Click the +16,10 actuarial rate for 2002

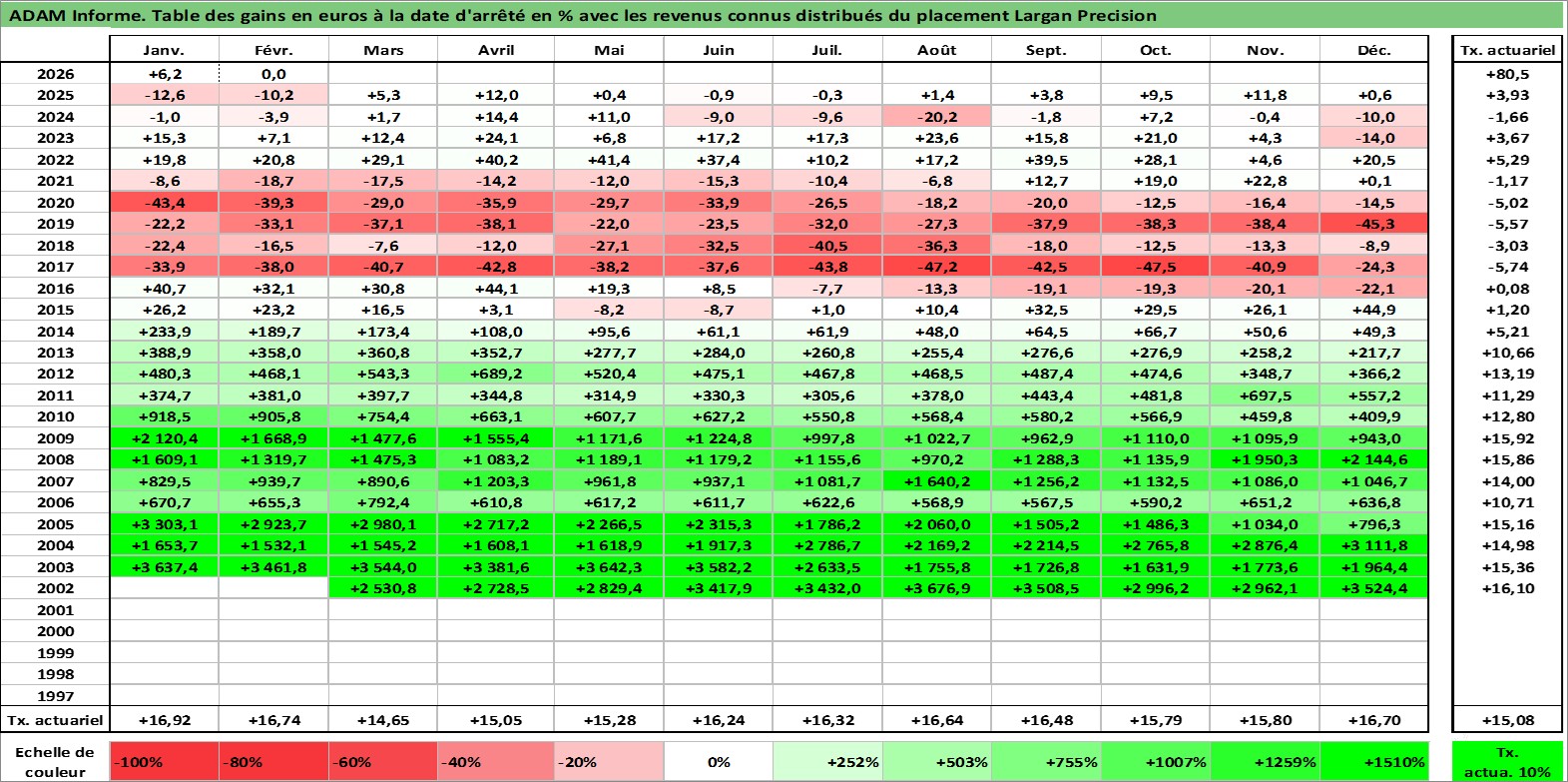coord(1507,588)
